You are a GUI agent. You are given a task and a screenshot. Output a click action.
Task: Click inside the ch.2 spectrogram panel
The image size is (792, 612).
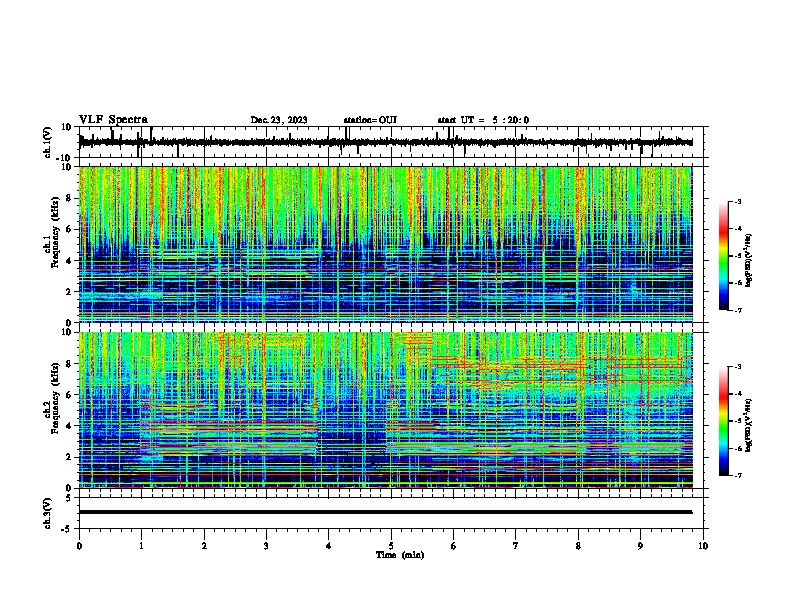(x=386, y=410)
